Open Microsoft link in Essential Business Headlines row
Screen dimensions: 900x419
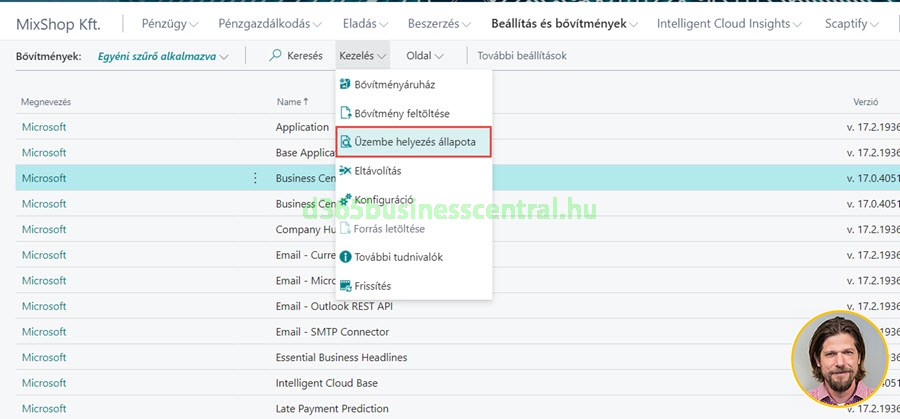click(x=44, y=357)
